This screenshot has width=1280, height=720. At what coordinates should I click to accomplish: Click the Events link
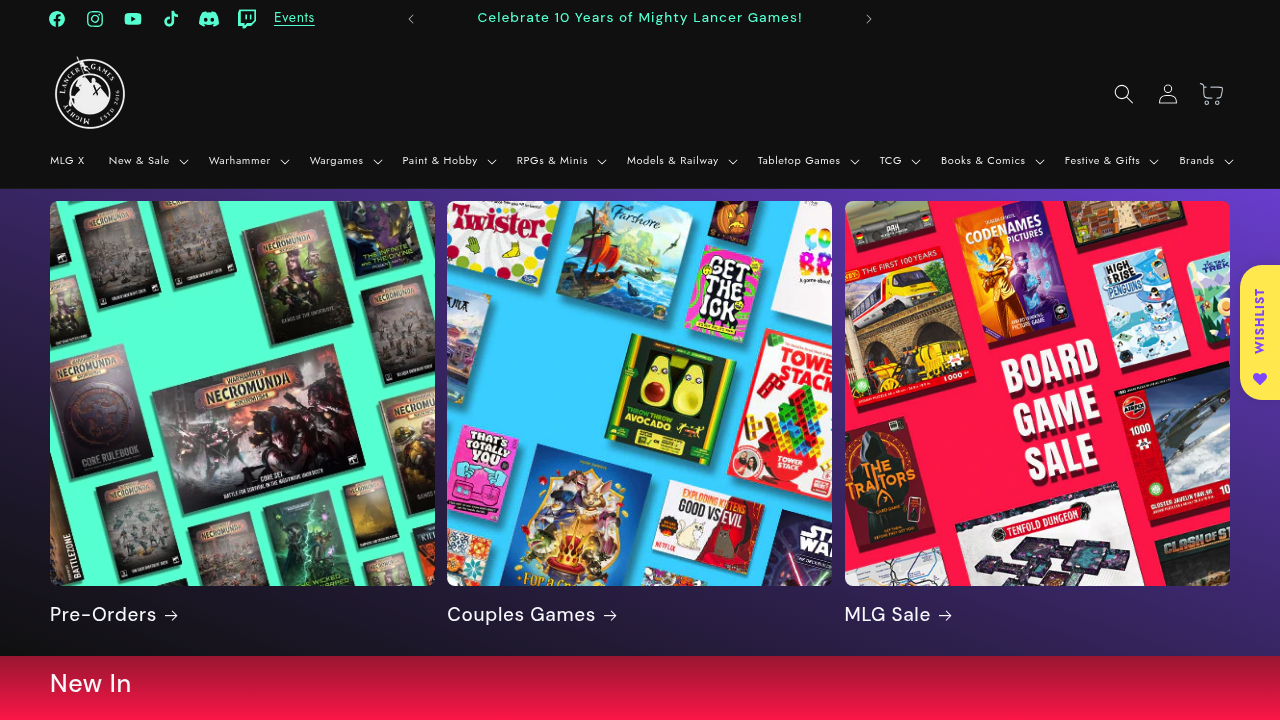294,18
